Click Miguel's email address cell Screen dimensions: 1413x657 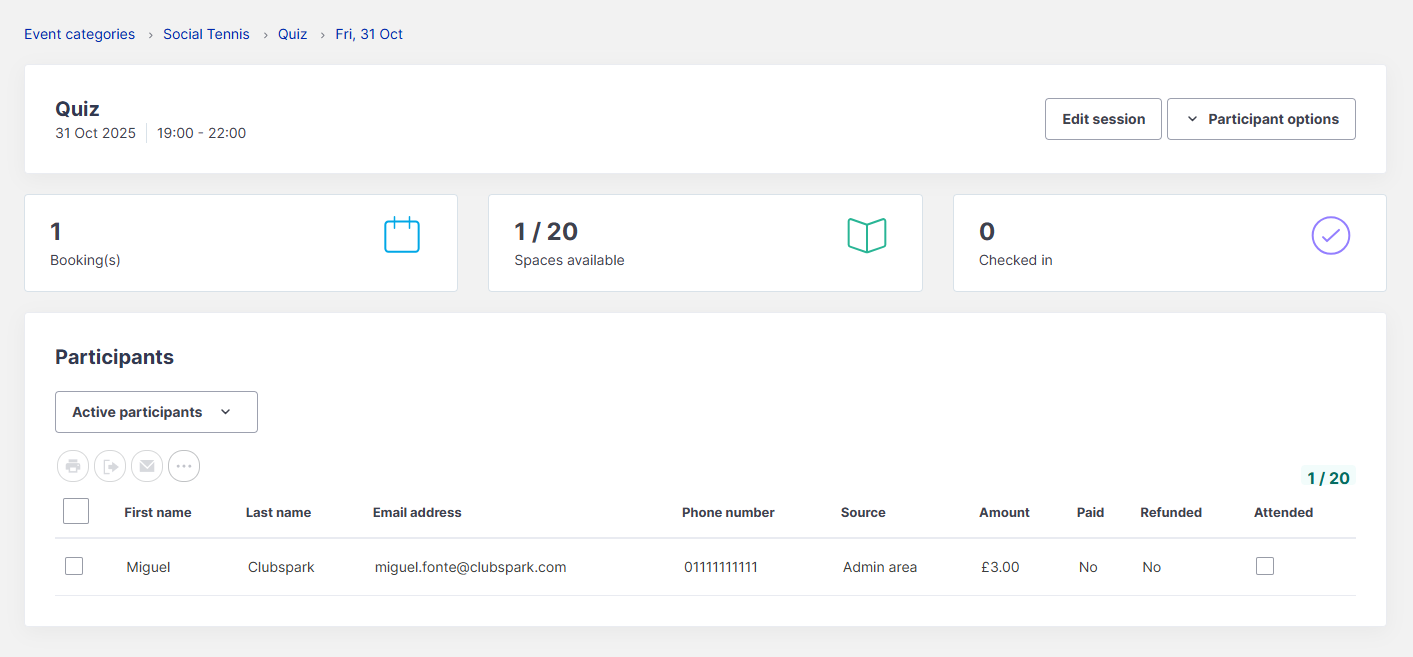[470, 567]
